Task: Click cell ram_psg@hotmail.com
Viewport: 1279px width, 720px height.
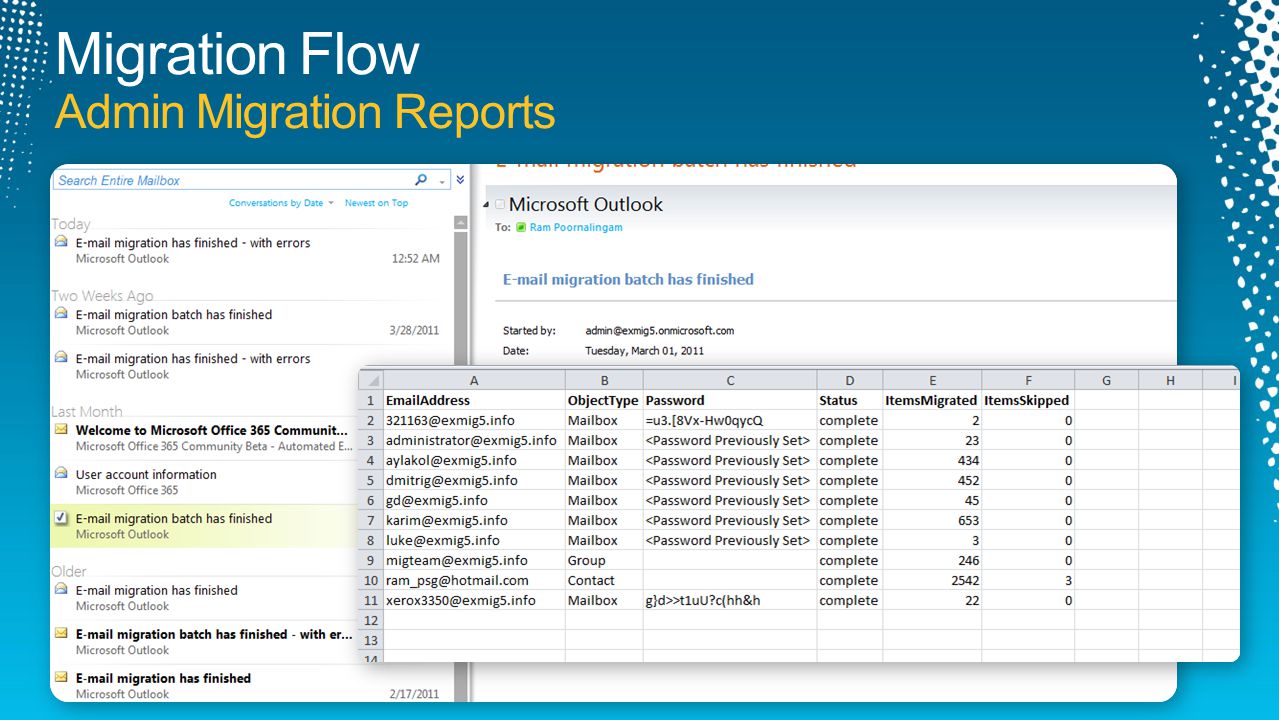Action: [x=474, y=580]
